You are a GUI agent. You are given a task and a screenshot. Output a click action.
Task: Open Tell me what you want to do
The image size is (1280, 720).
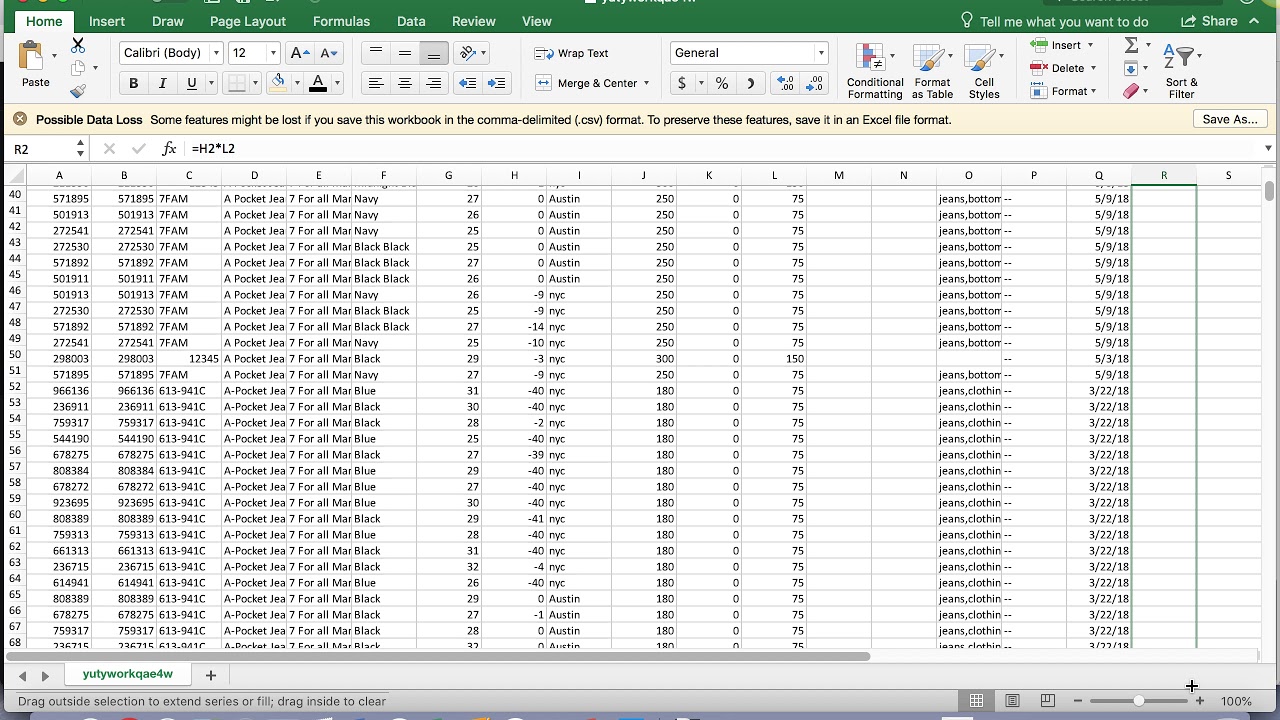pos(1054,21)
